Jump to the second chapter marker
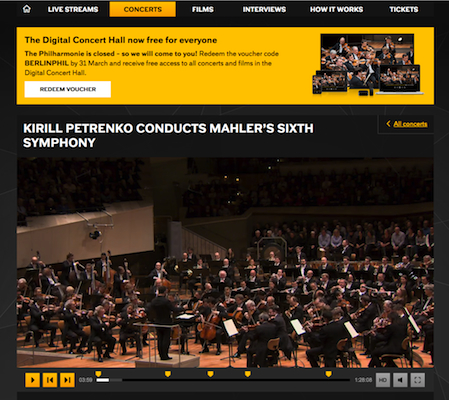The image size is (449, 400). tap(168, 374)
